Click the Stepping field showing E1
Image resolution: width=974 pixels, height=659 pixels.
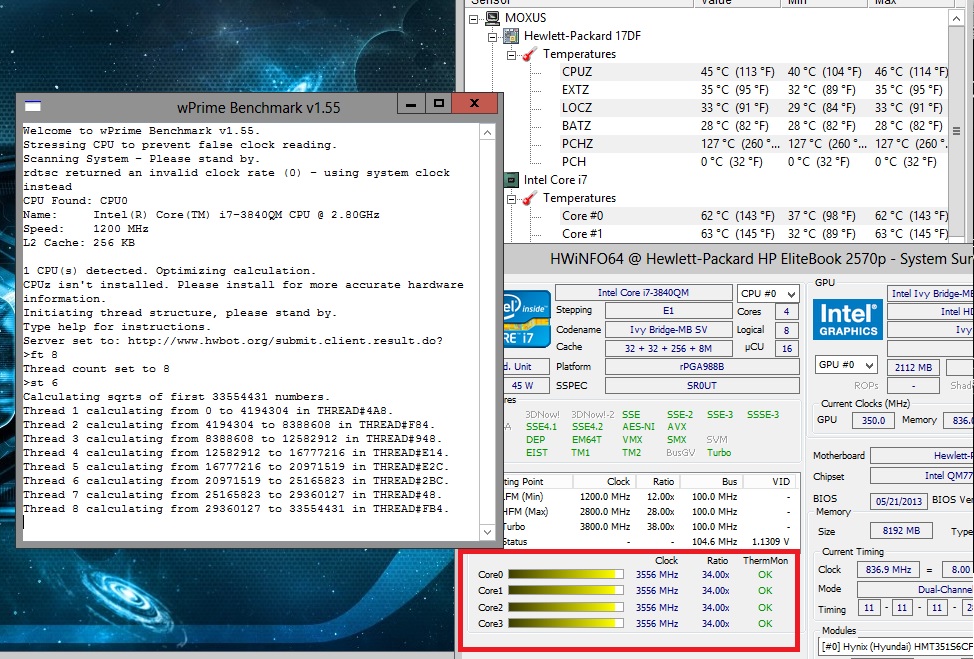[x=668, y=311]
